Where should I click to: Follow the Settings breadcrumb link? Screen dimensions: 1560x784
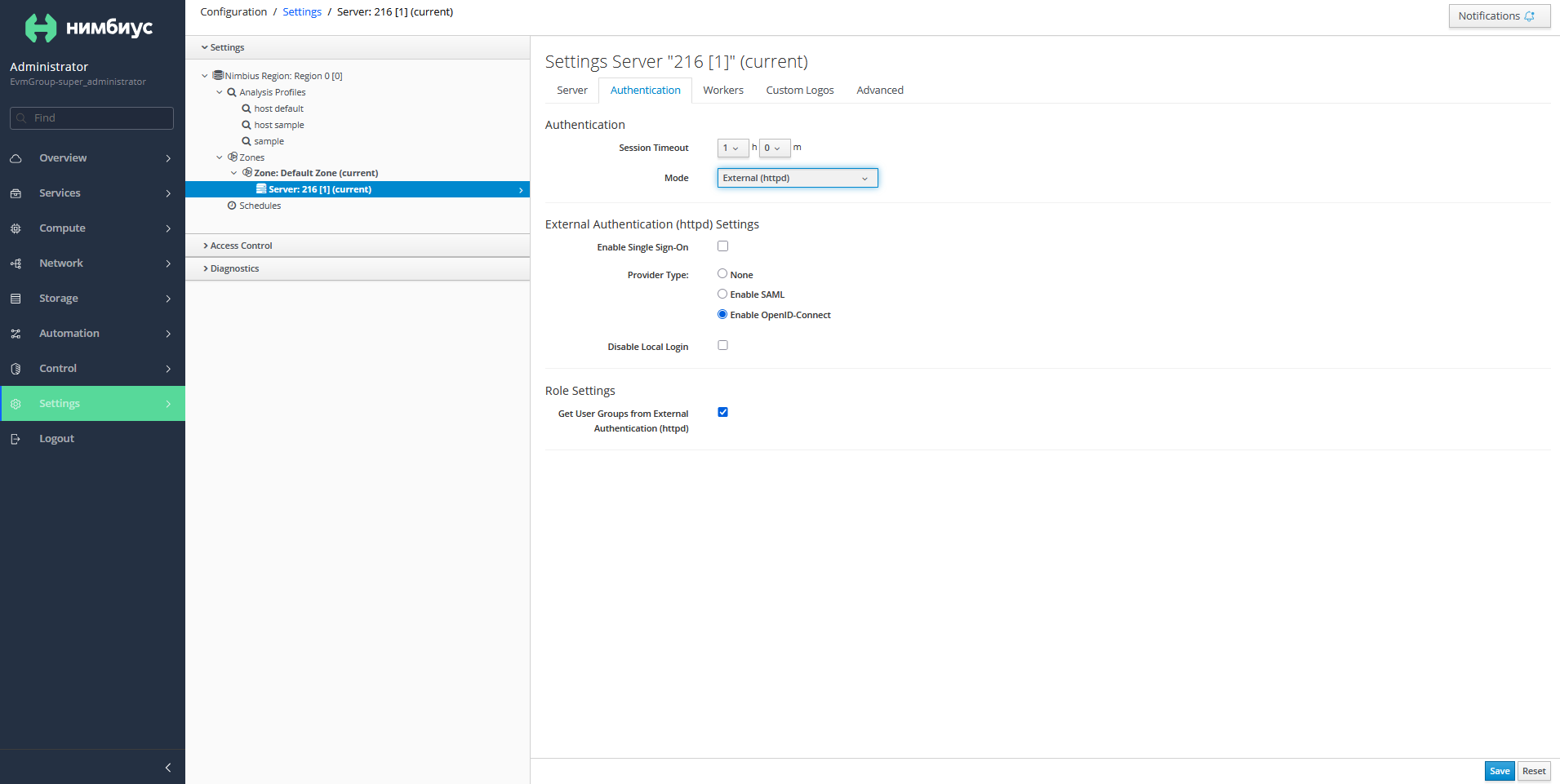[302, 12]
